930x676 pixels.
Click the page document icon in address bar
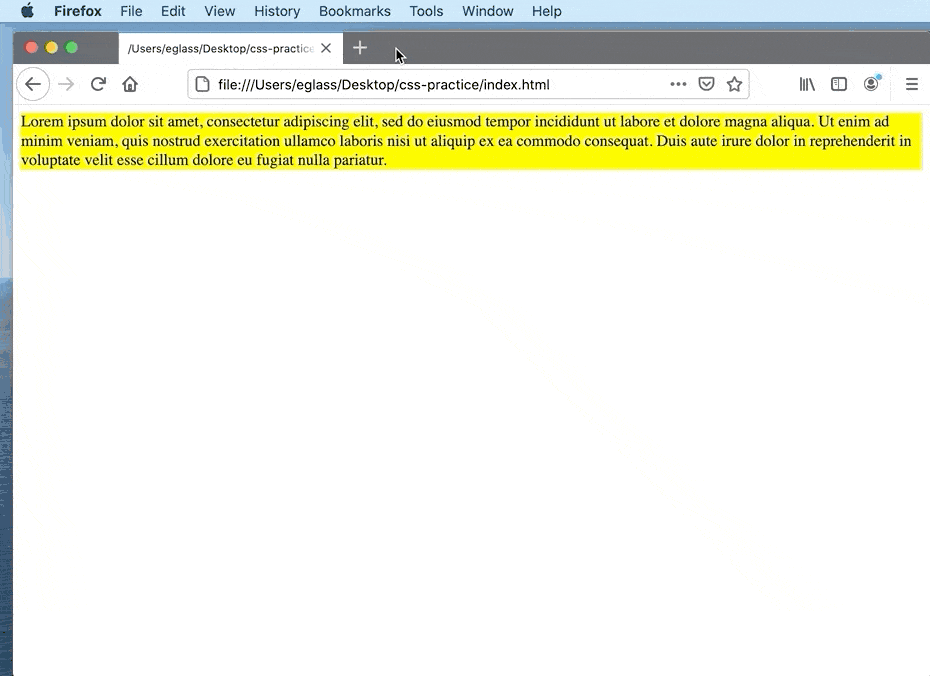click(202, 84)
